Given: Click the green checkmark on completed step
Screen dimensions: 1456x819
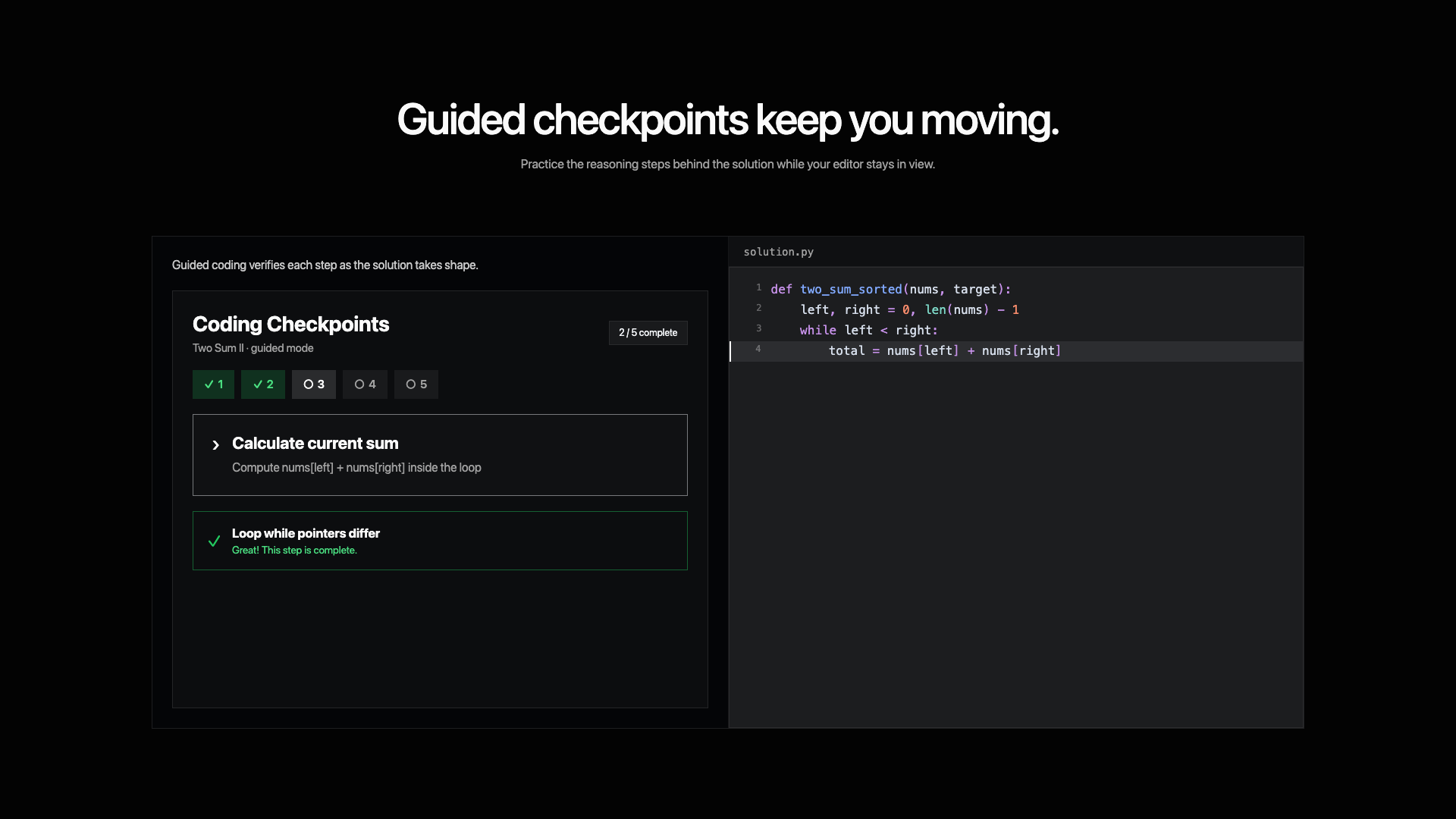Looking at the screenshot, I should point(214,541).
